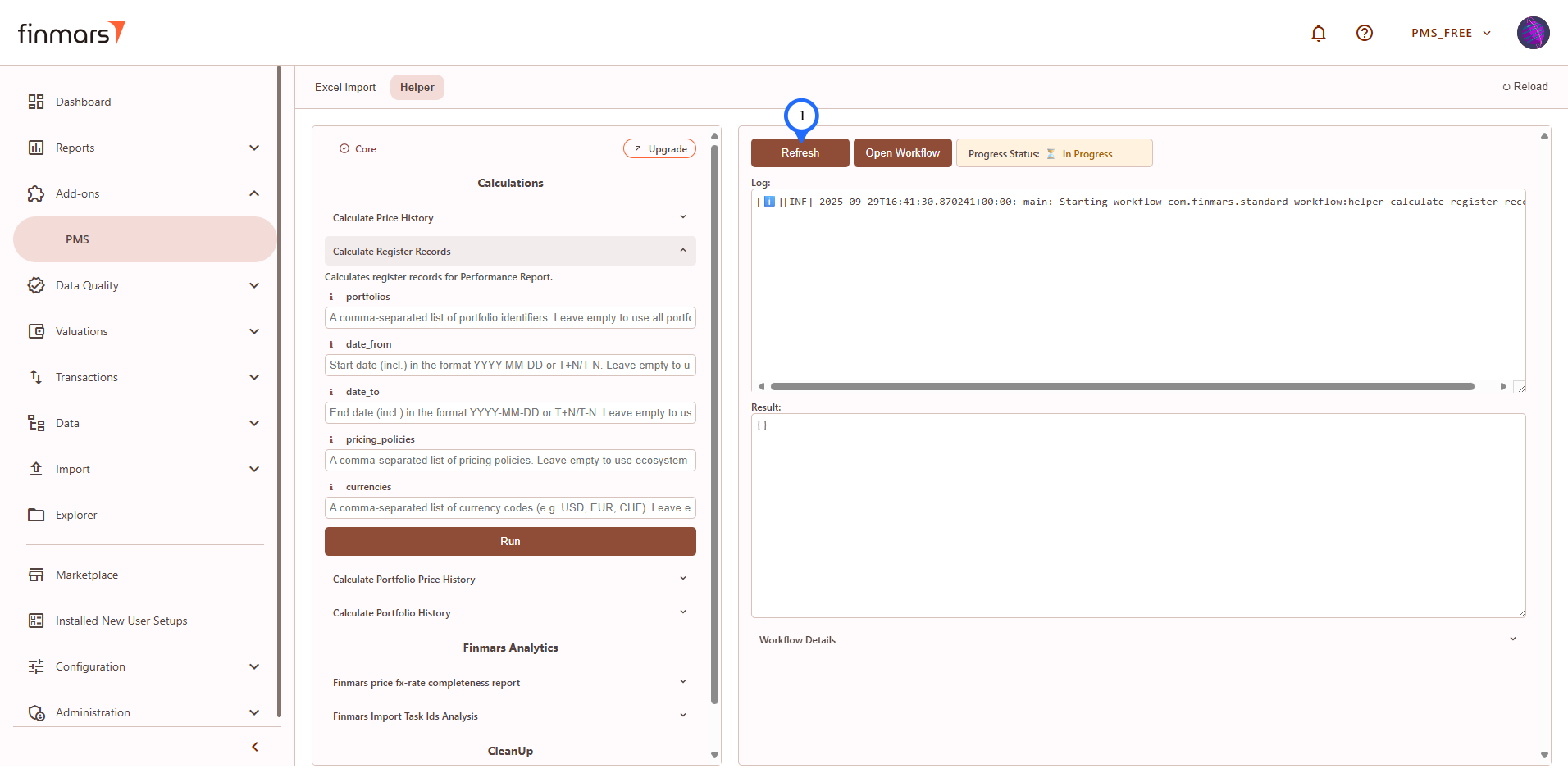Screen dimensions: 1568x782
Task: Click the Open Workflow button
Action: tap(902, 153)
